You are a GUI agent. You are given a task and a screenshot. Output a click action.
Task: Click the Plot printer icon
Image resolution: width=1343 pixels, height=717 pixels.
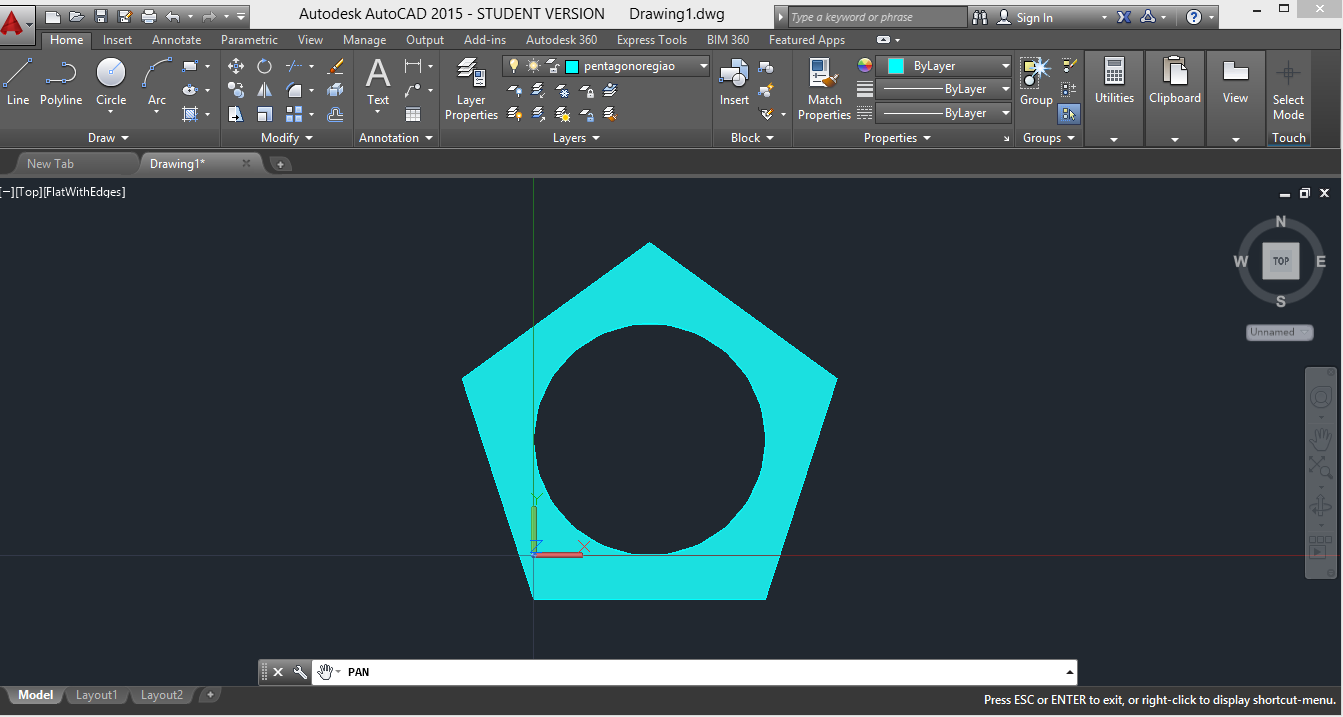pos(149,17)
